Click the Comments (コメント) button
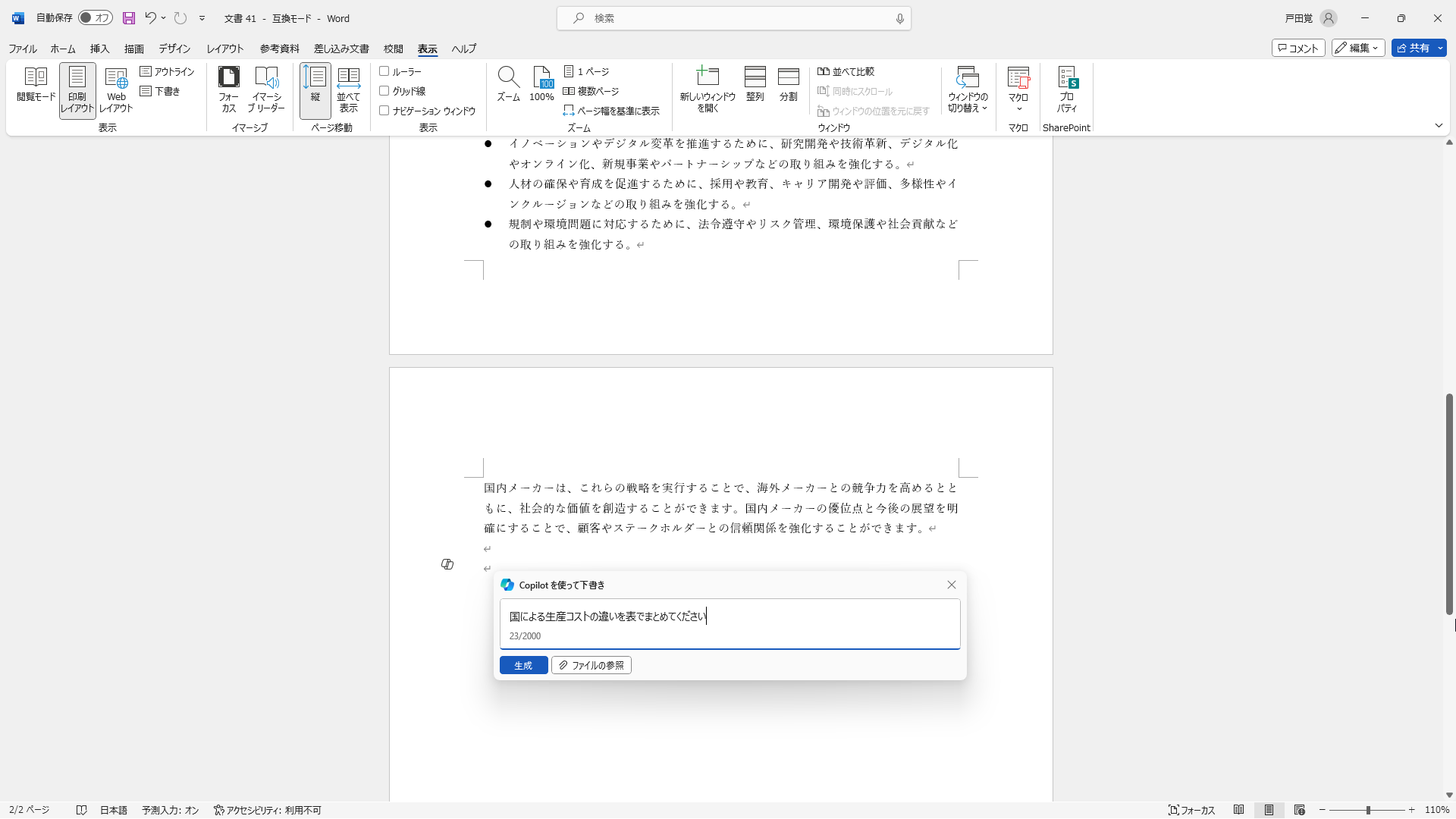 (1298, 48)
